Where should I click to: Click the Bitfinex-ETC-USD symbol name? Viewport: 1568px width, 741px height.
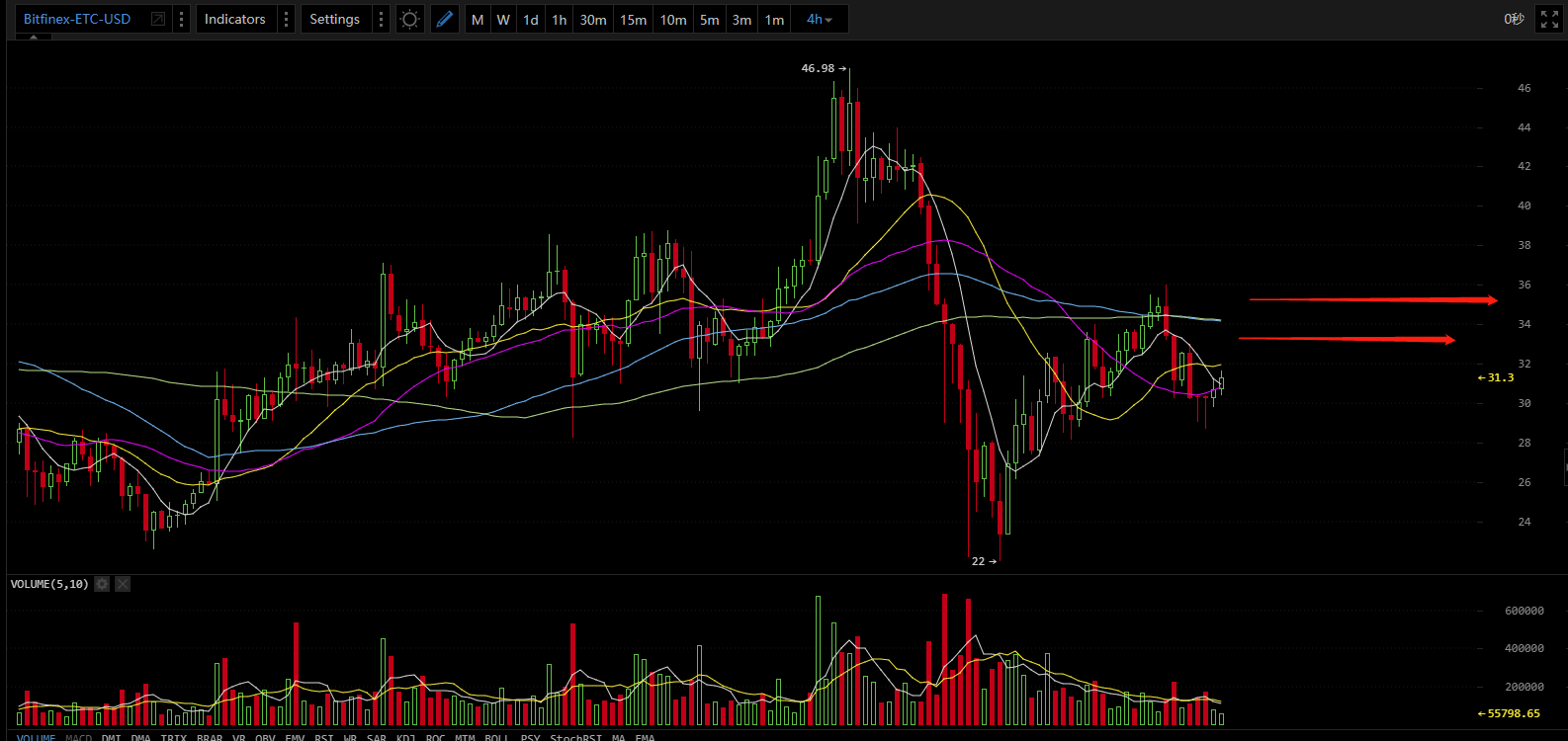pyautogui.click(x=77, y=19)
